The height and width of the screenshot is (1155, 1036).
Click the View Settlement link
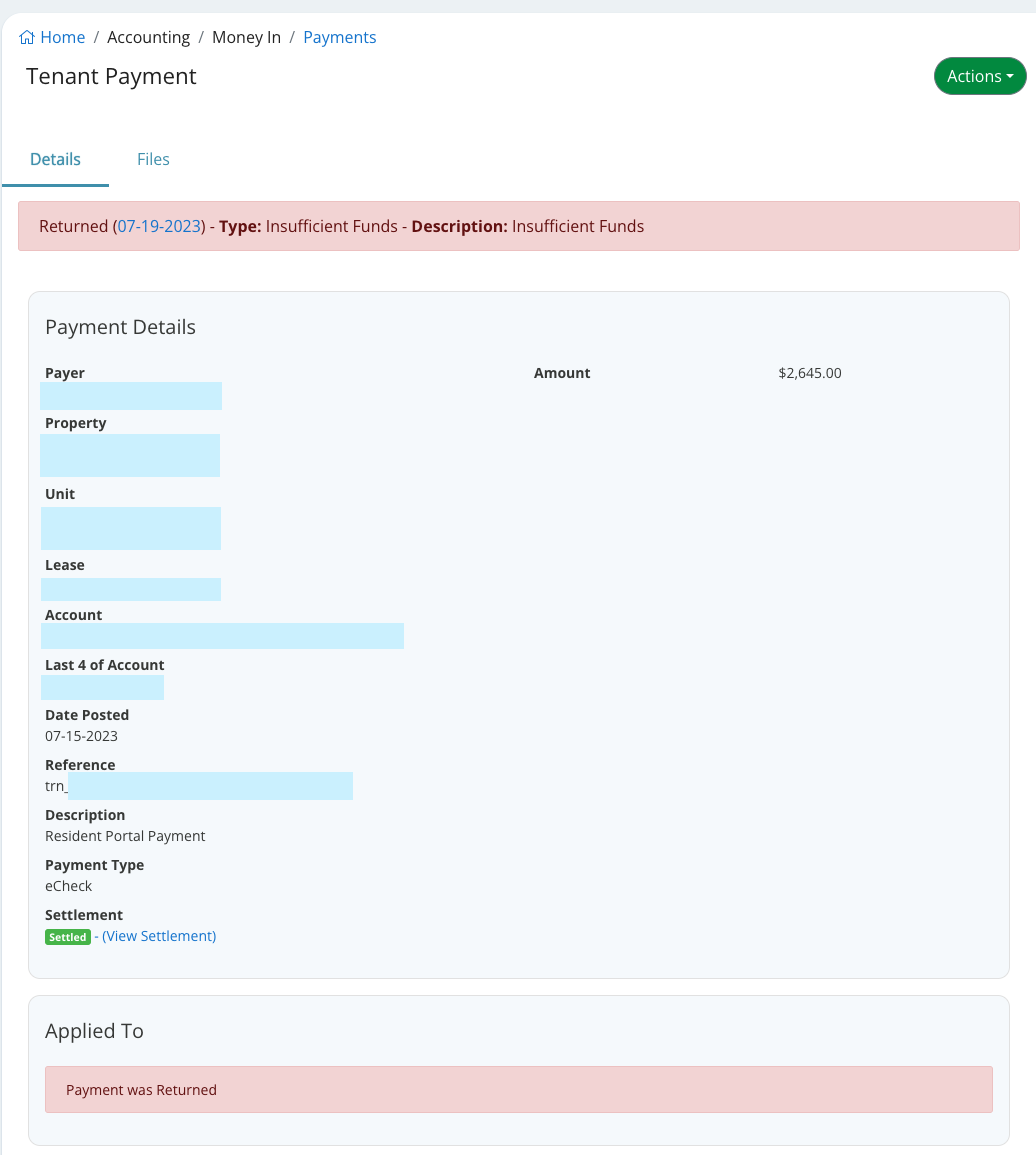pyautogui.click(x=159, y=937)
